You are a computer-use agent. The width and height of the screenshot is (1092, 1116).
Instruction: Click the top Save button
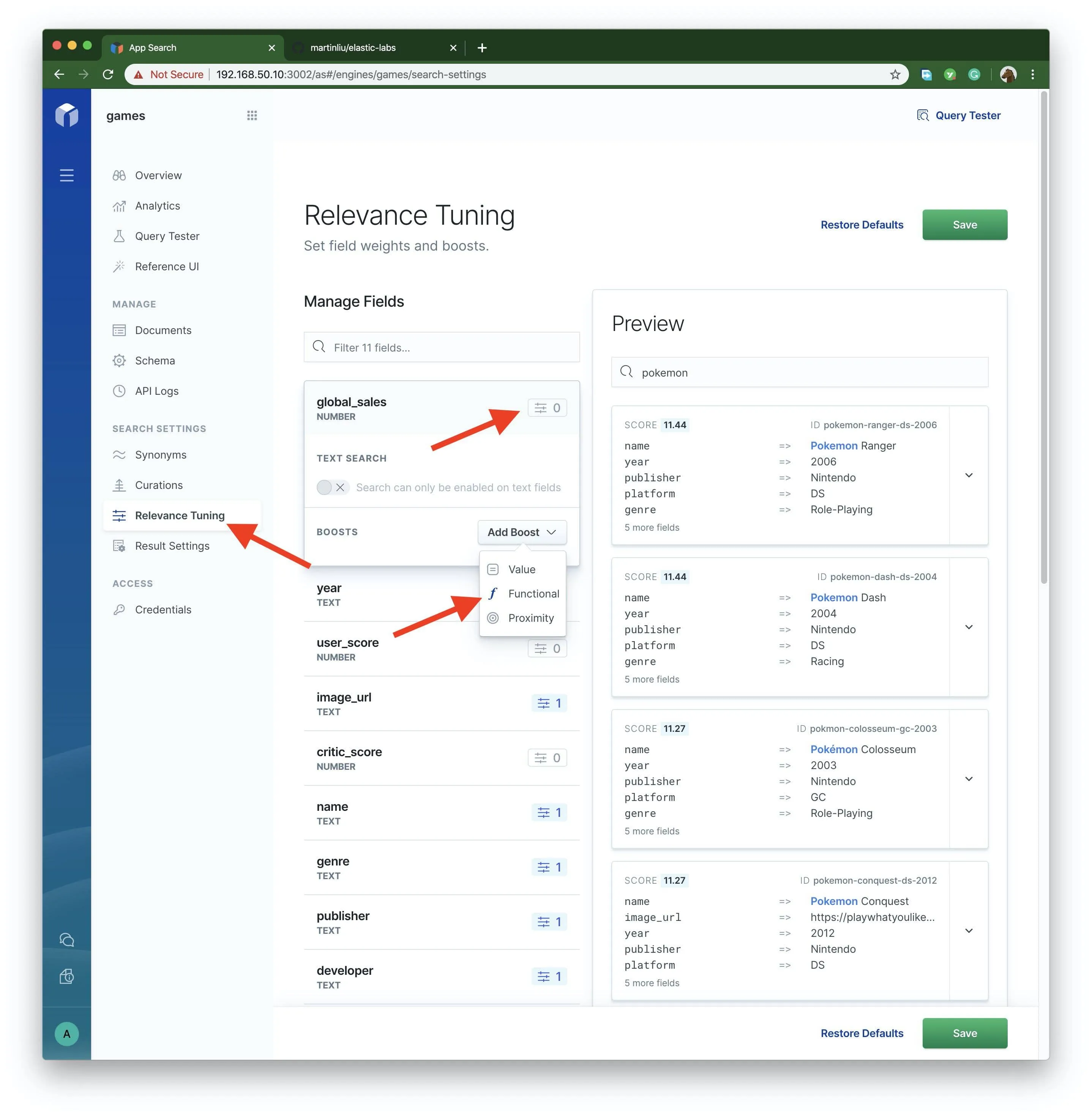tap(964, 225)
